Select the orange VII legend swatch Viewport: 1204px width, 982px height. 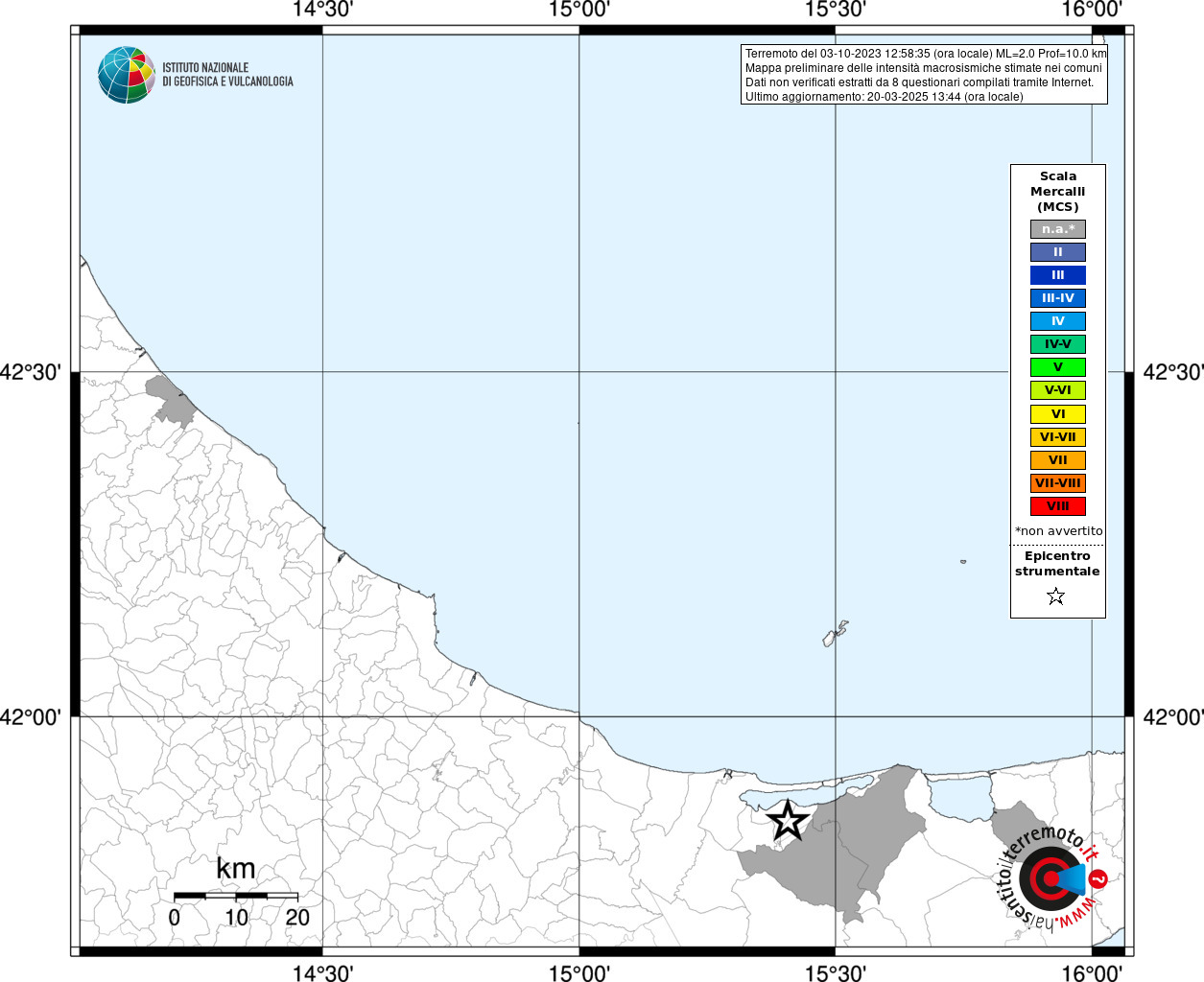pos(1058,460)
